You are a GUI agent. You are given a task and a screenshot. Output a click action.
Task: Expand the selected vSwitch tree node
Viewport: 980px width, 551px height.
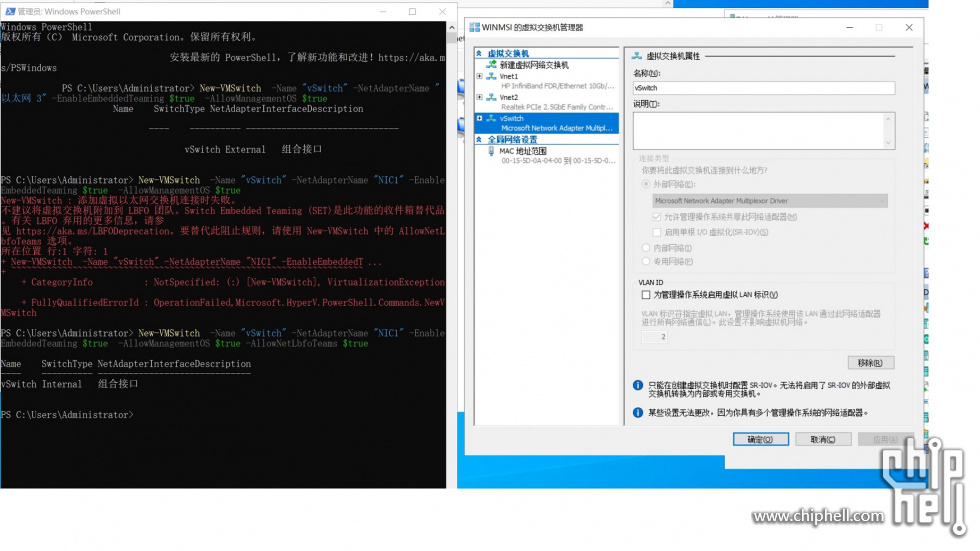(480, 118)
